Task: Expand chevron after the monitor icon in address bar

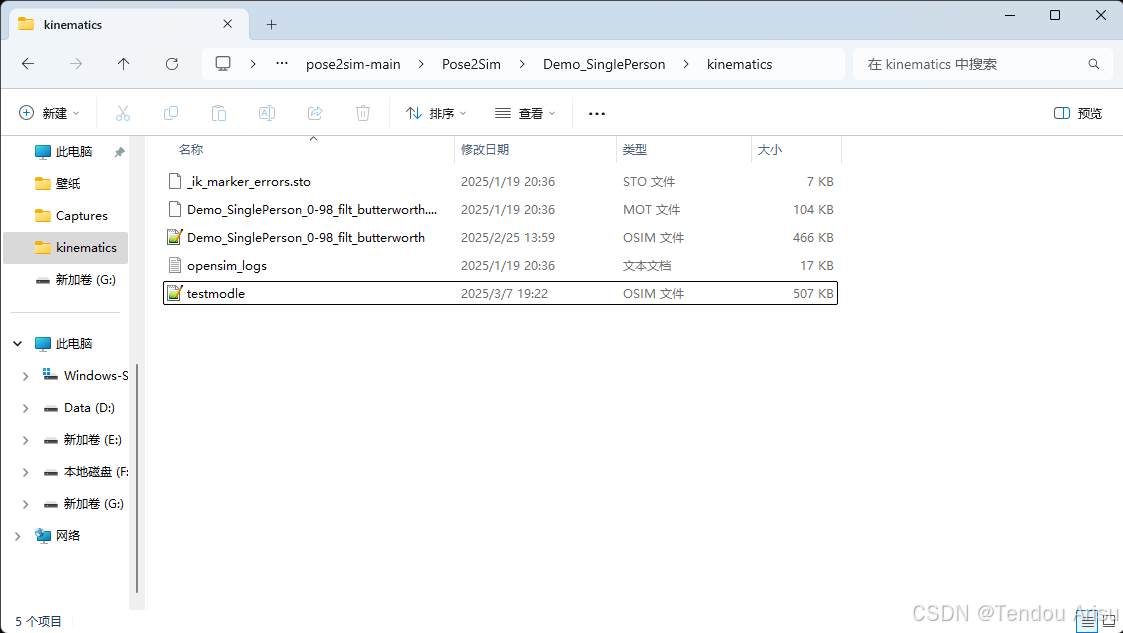Action: point(253,64)
